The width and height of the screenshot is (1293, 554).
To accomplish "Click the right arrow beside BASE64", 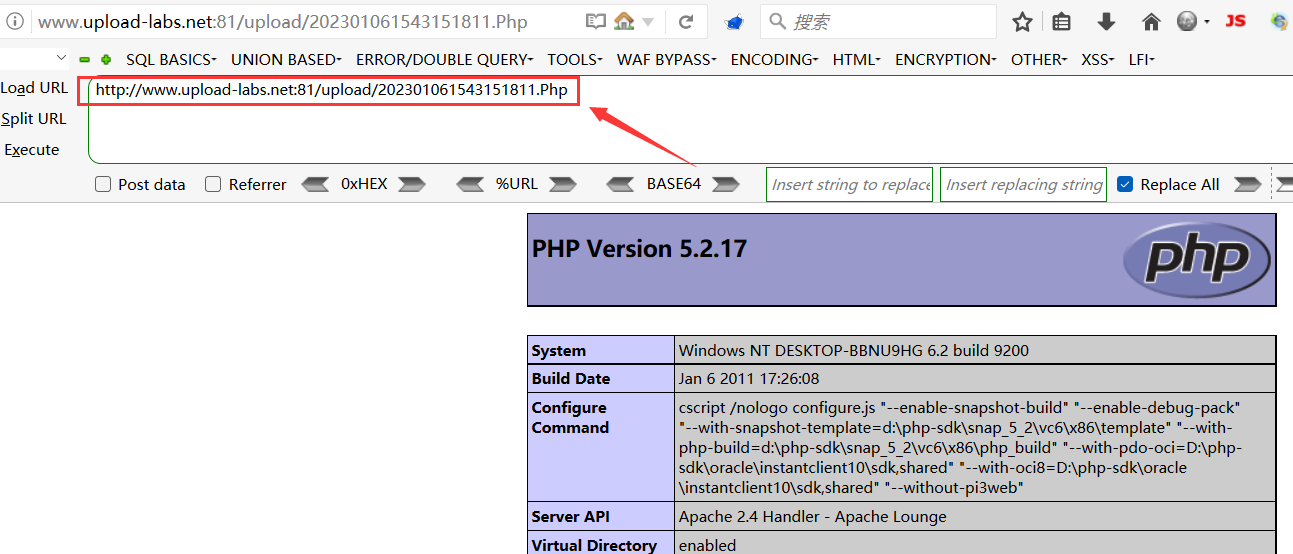I will (725, 184).
